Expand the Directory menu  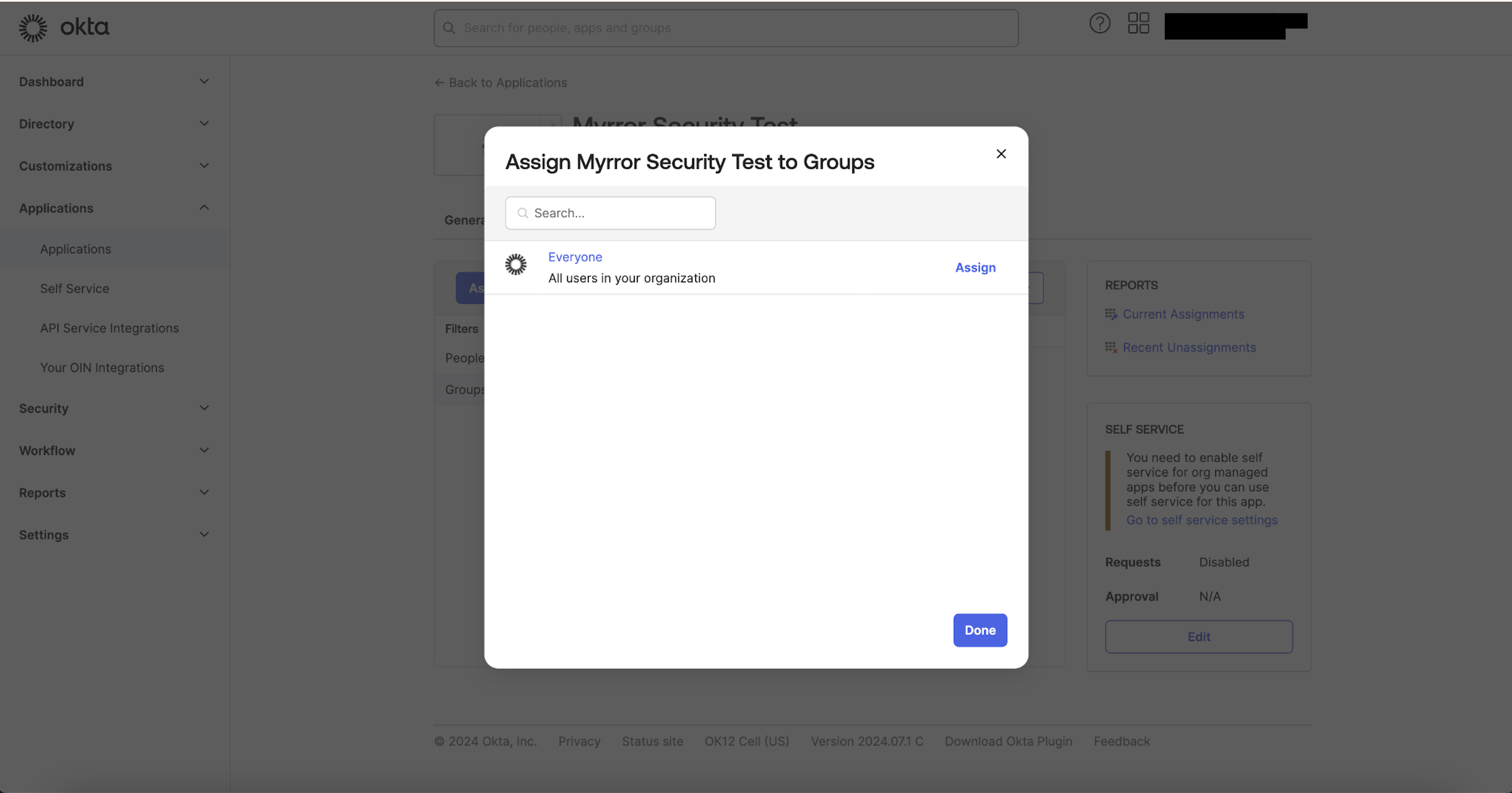pos(204,124)
